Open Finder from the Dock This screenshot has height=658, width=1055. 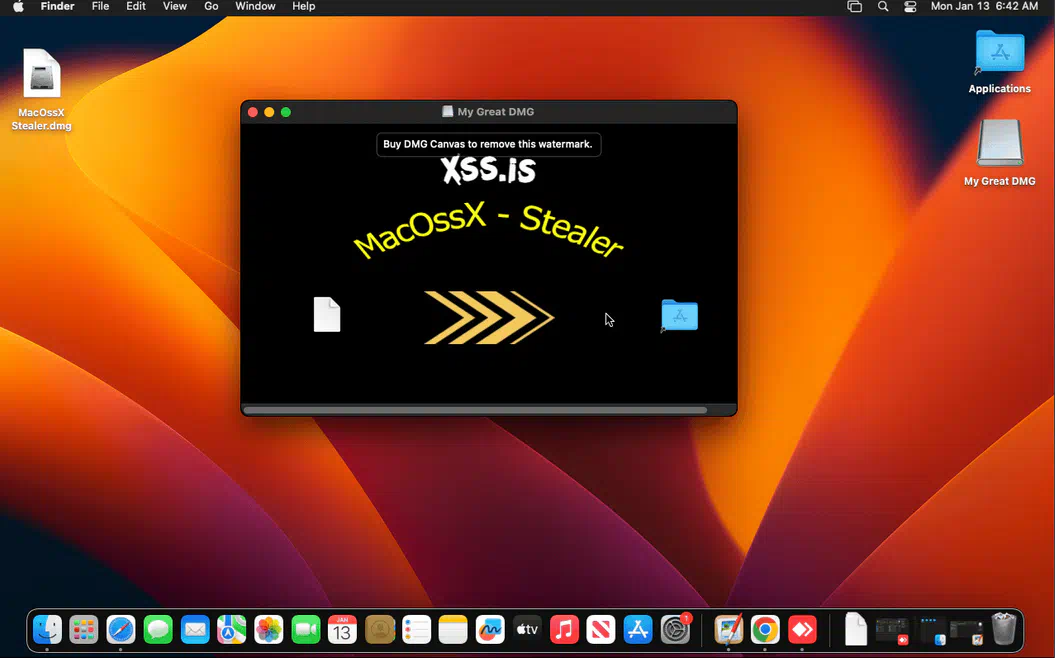(48, 630)
